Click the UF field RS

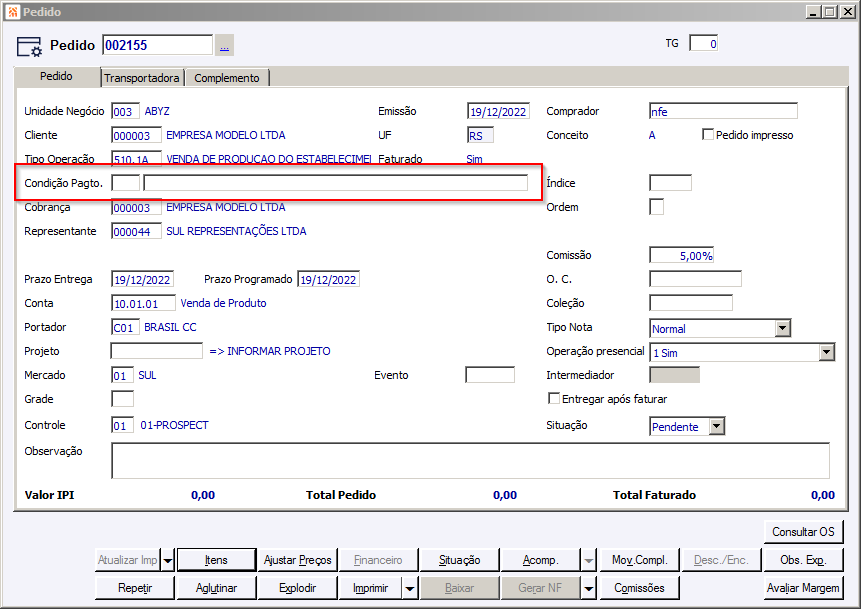tap(480, 135)
